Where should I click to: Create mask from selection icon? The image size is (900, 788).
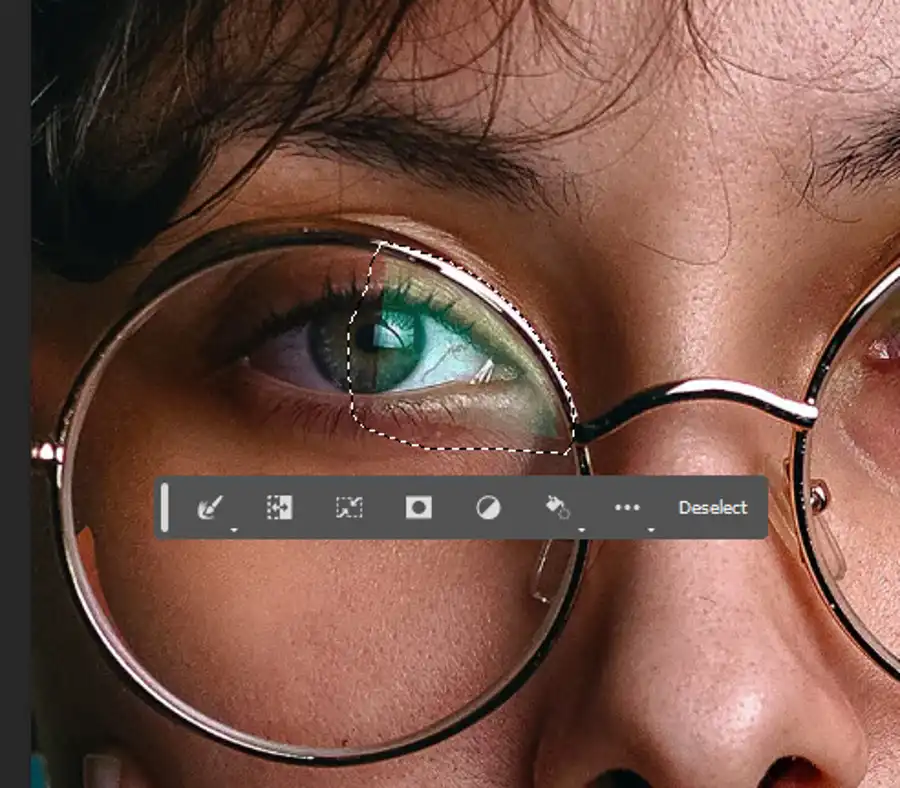pyautogui.click(x=418, y=507)
